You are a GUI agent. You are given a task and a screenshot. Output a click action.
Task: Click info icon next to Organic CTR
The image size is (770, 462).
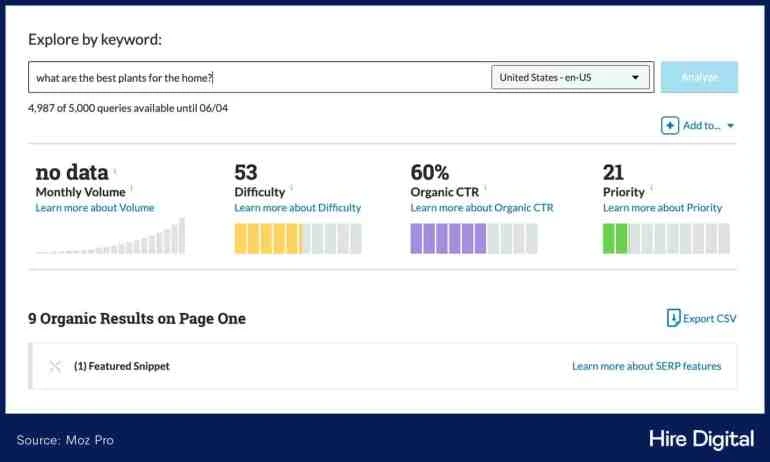[486, 188]
